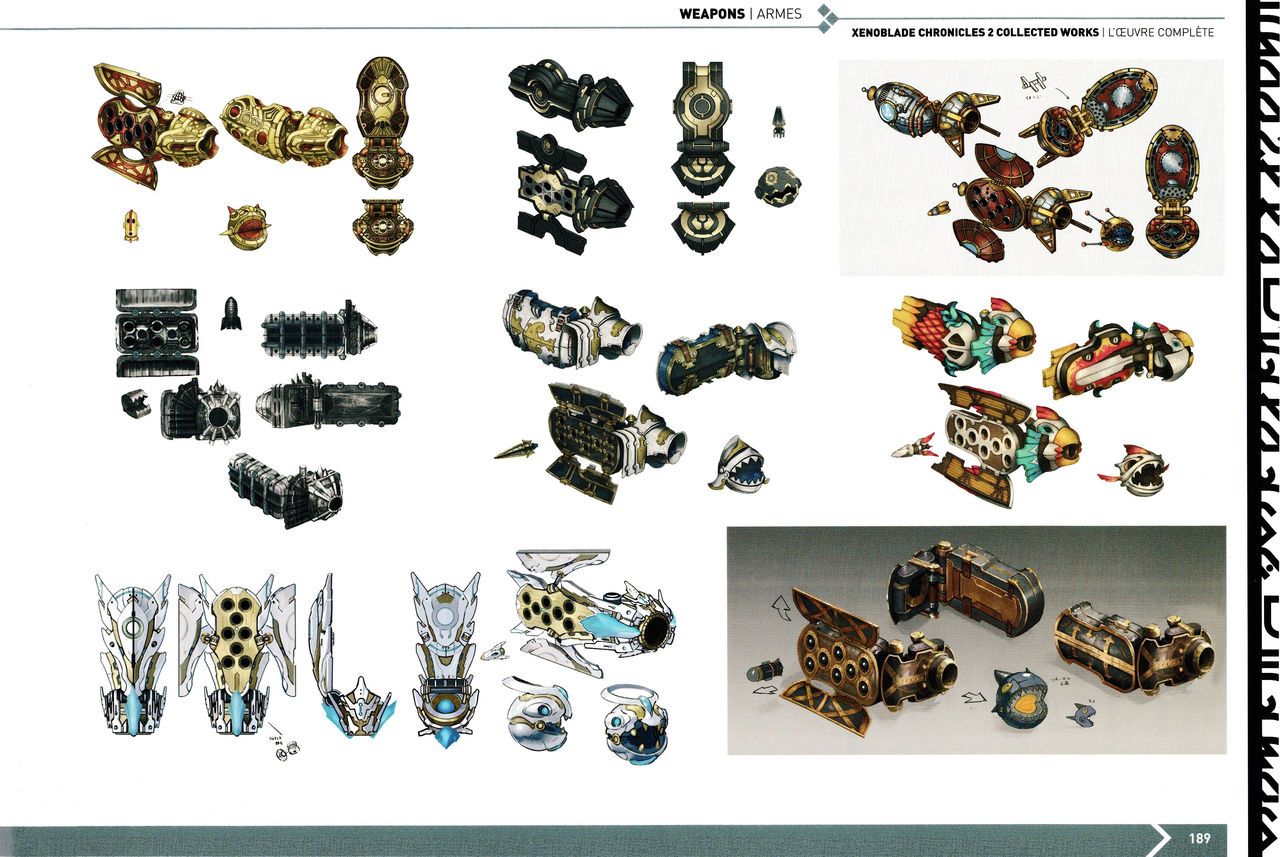Click the page number 189
This screenshot has height=857, width=1280.
pyautogui.click(x=1201, y=838)
